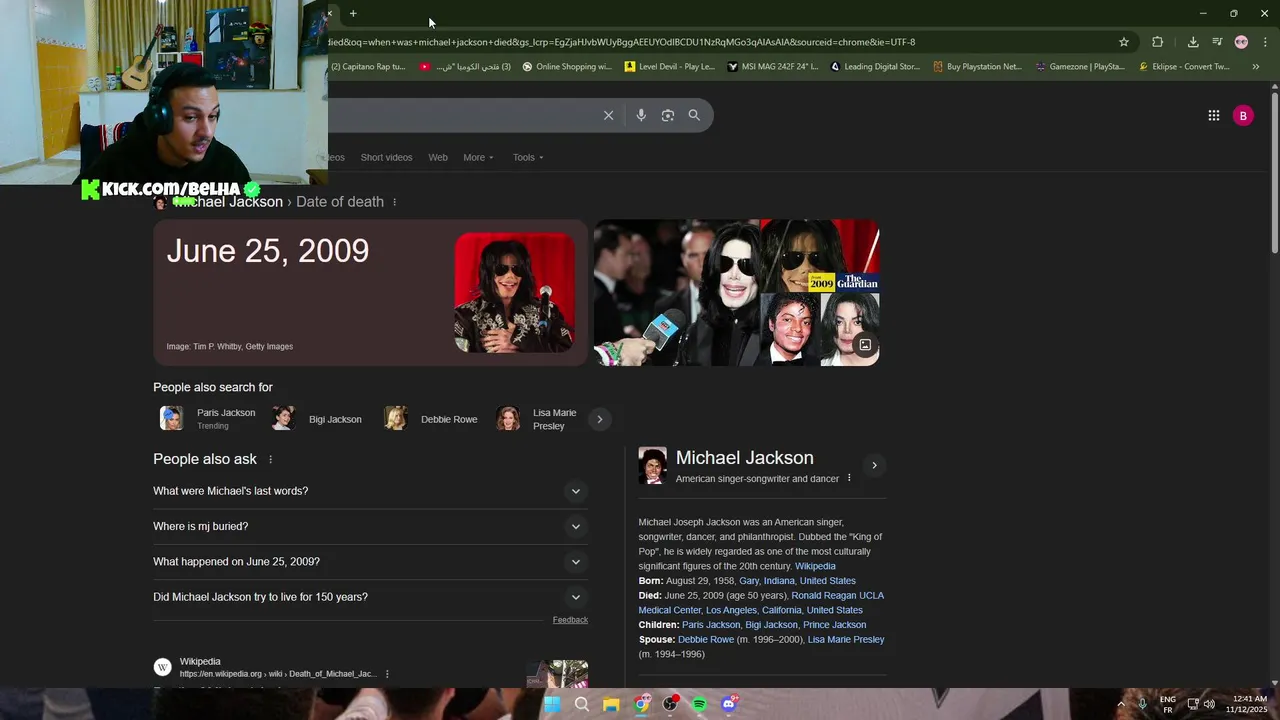Viewport: 1280px width, 720px height.
Task: Open Google Lens image search icon
Action: click(x=668, y=115)
